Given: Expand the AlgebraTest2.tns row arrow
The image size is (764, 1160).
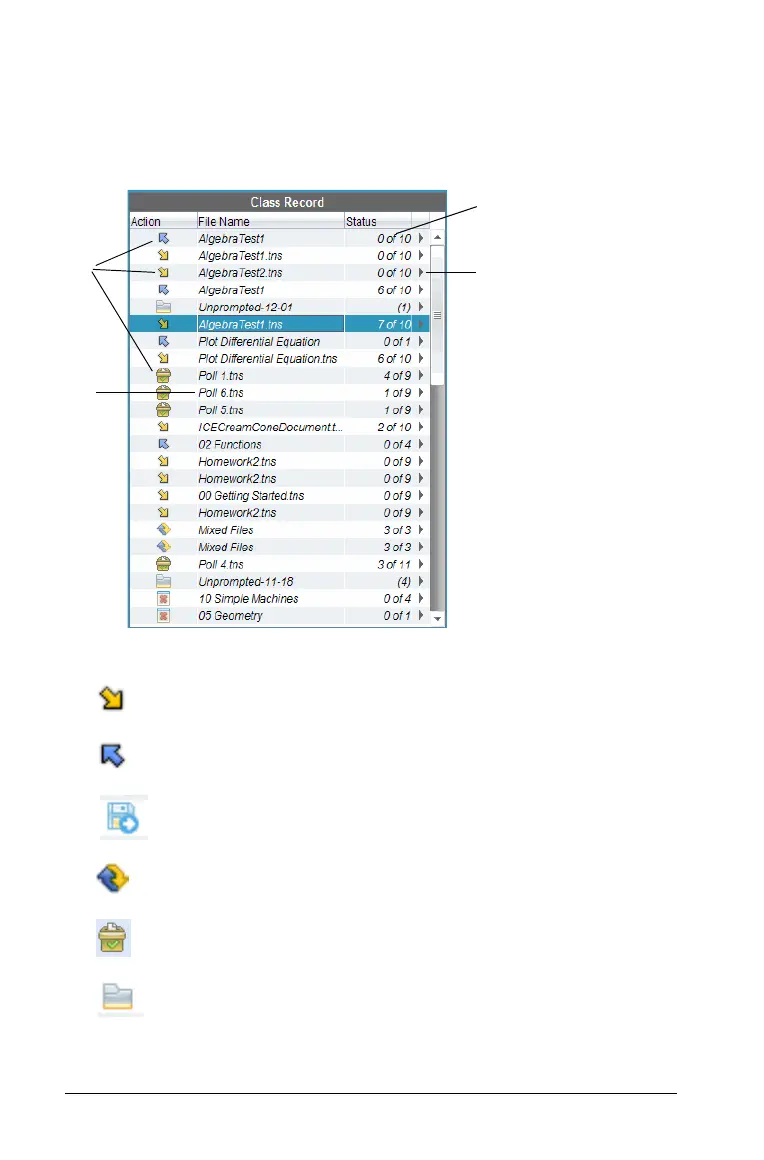Looking at the screenshot, I should 421,272.
